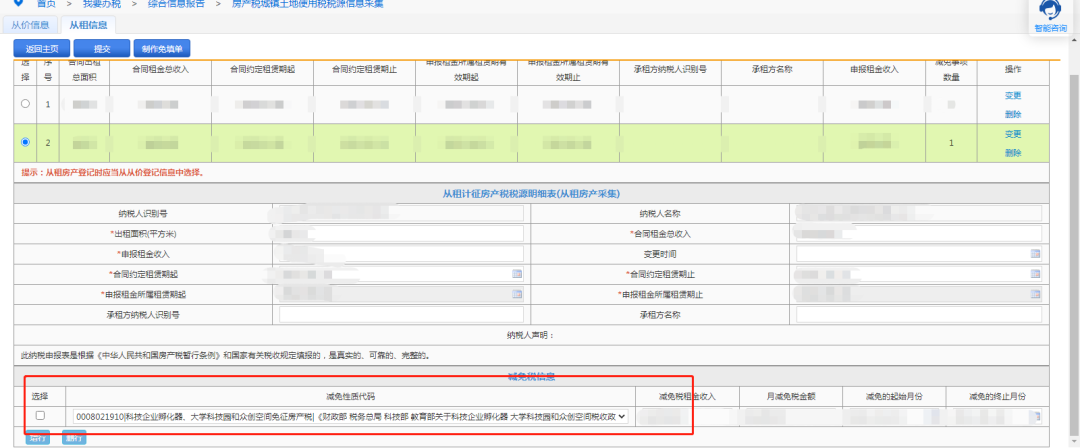Tick the 减免税信息 row checkbox
The image size is (1080, 448).
point(40,416)
